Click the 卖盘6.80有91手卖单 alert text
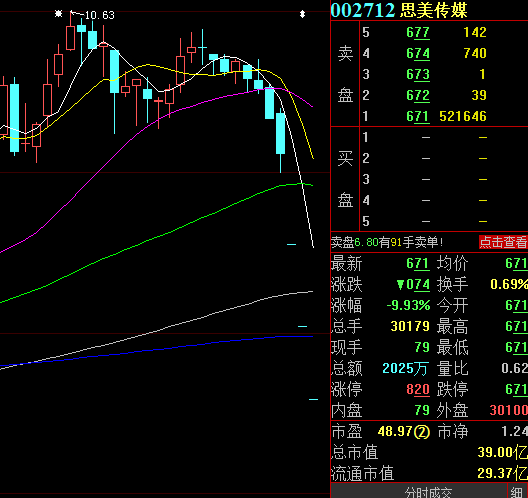 tap(387, 242)
